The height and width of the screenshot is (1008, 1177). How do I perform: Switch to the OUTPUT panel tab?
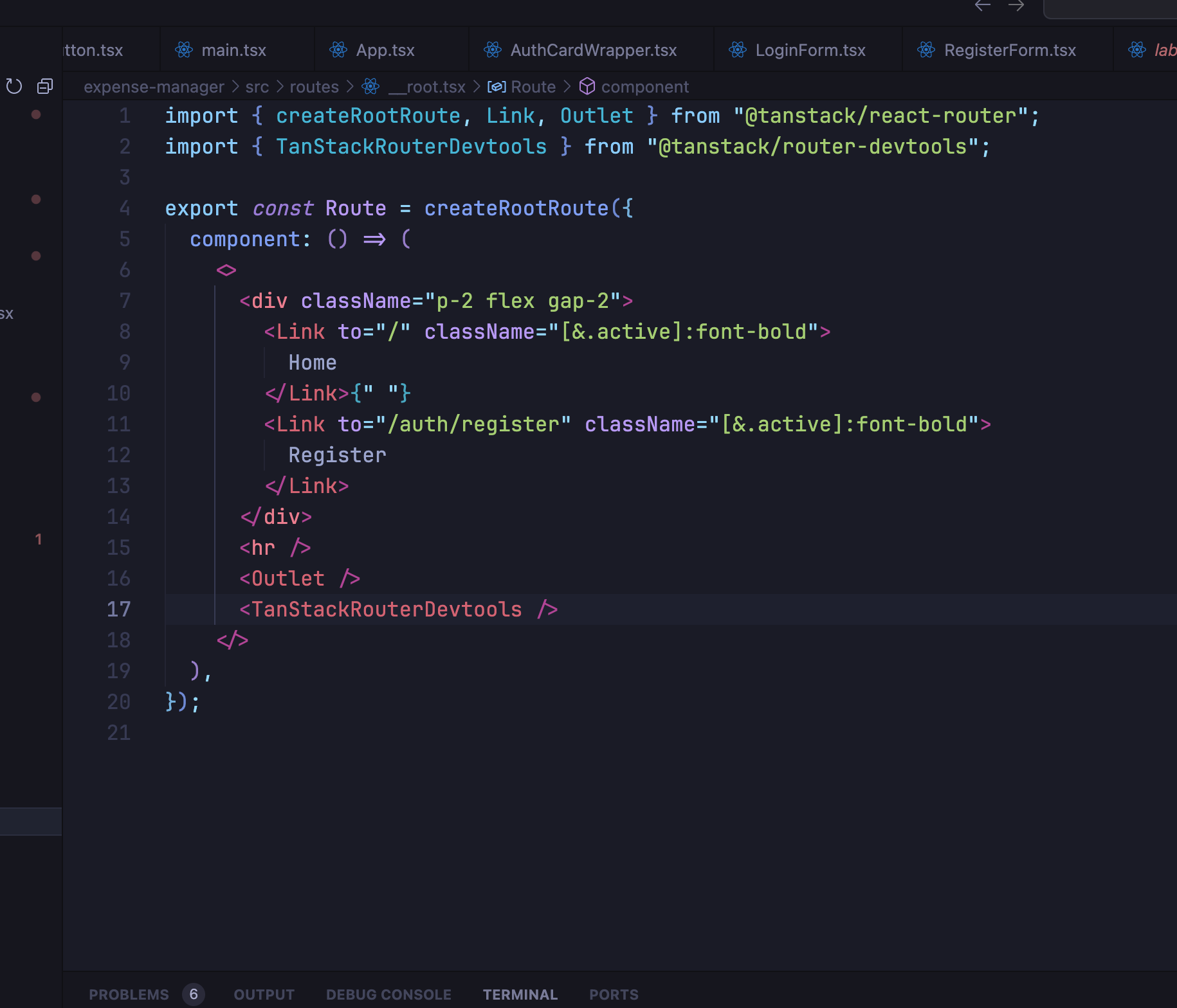tap(264, 995)
